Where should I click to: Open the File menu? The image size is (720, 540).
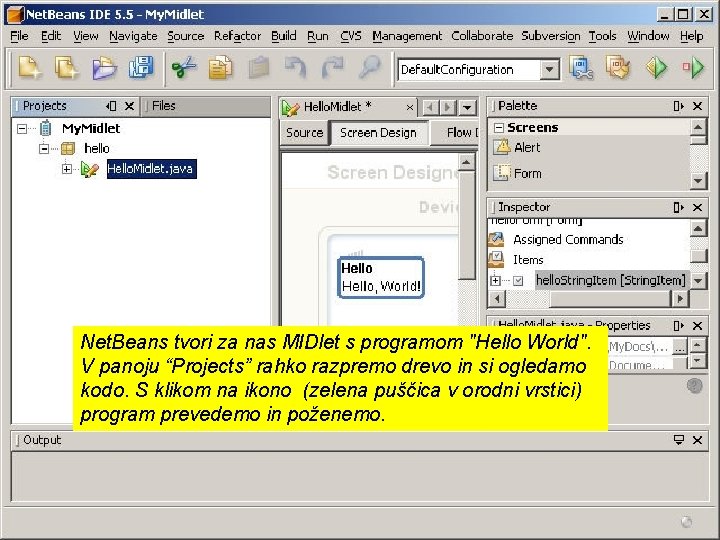point(19,36)
